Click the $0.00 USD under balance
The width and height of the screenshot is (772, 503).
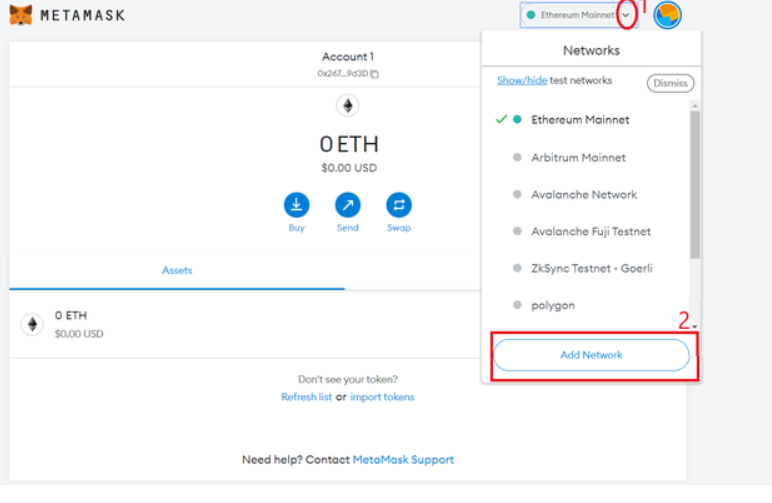349,168
